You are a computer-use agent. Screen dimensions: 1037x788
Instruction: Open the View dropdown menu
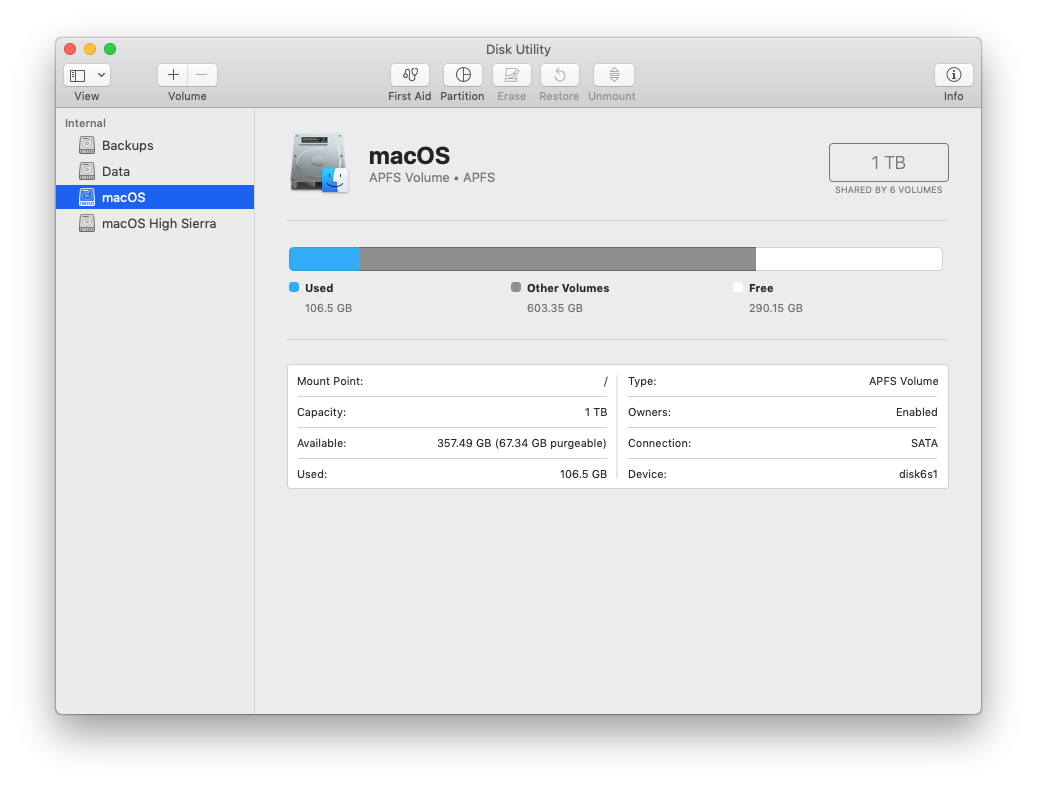[87, 75]
